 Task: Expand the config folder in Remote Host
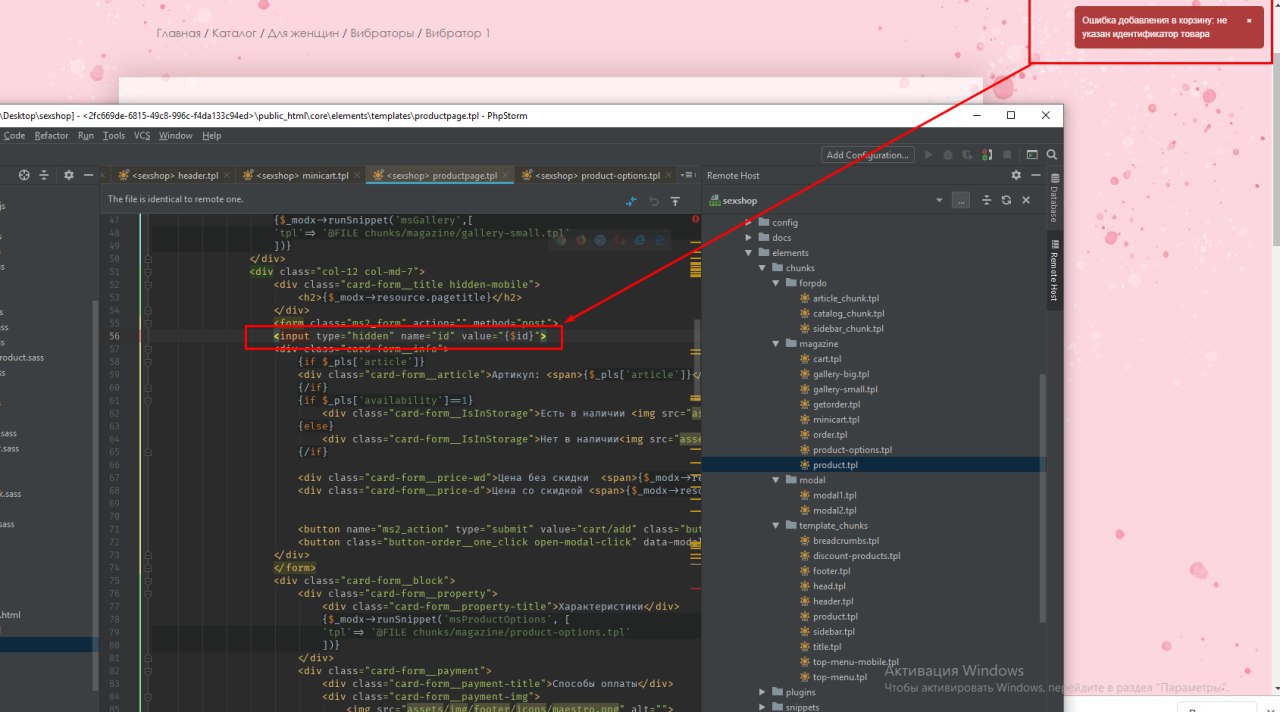tap(749, 222)
